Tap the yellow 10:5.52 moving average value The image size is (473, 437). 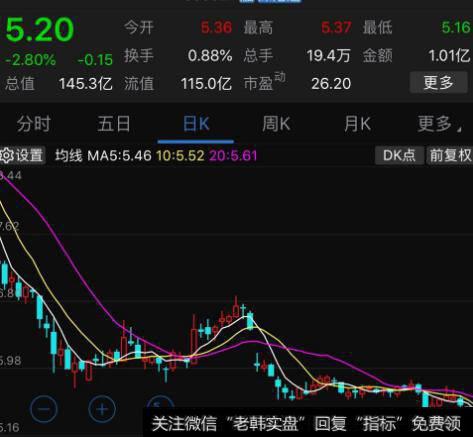[180, 156]
